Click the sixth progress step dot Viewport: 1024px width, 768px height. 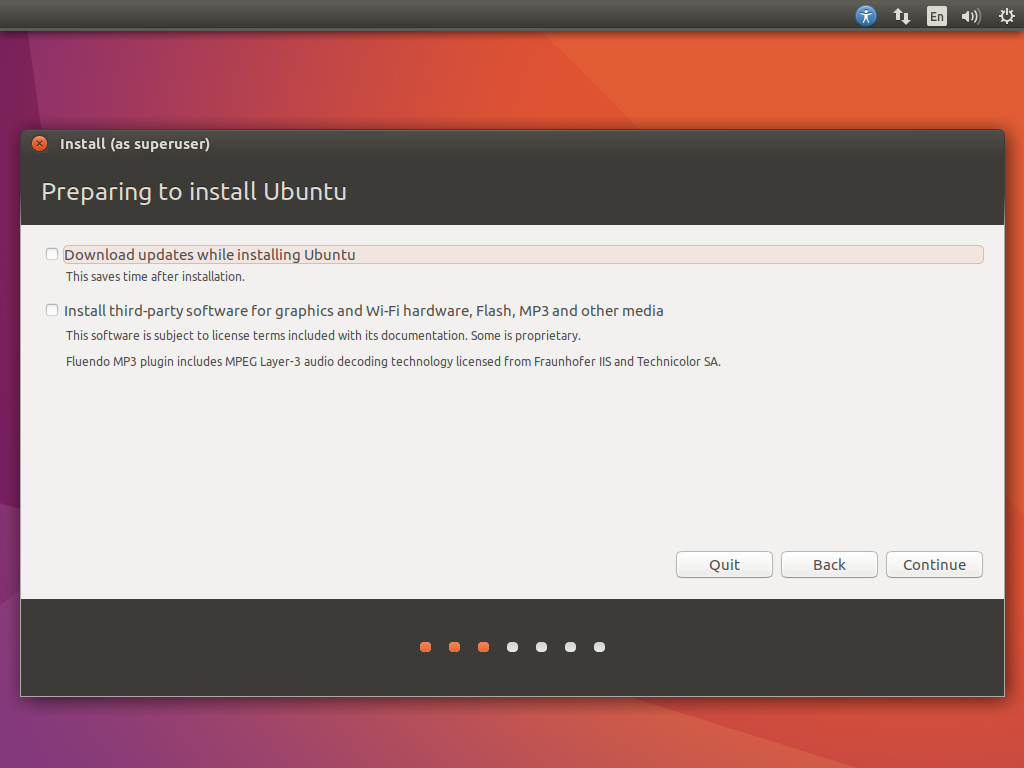pyautogui.click(x=570, y=647)
